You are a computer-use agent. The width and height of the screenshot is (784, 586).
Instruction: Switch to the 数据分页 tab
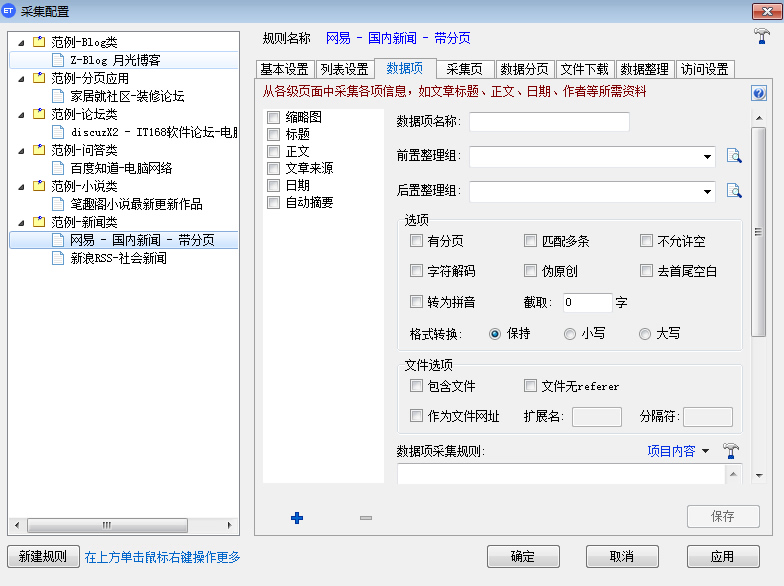(524, 69)
